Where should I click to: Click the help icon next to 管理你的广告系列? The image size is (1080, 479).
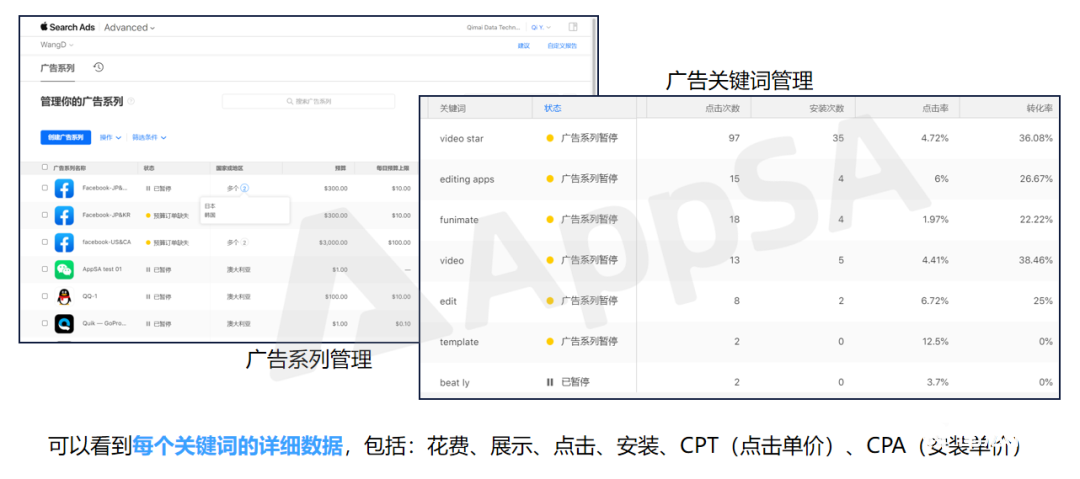(x=131, y=101)
